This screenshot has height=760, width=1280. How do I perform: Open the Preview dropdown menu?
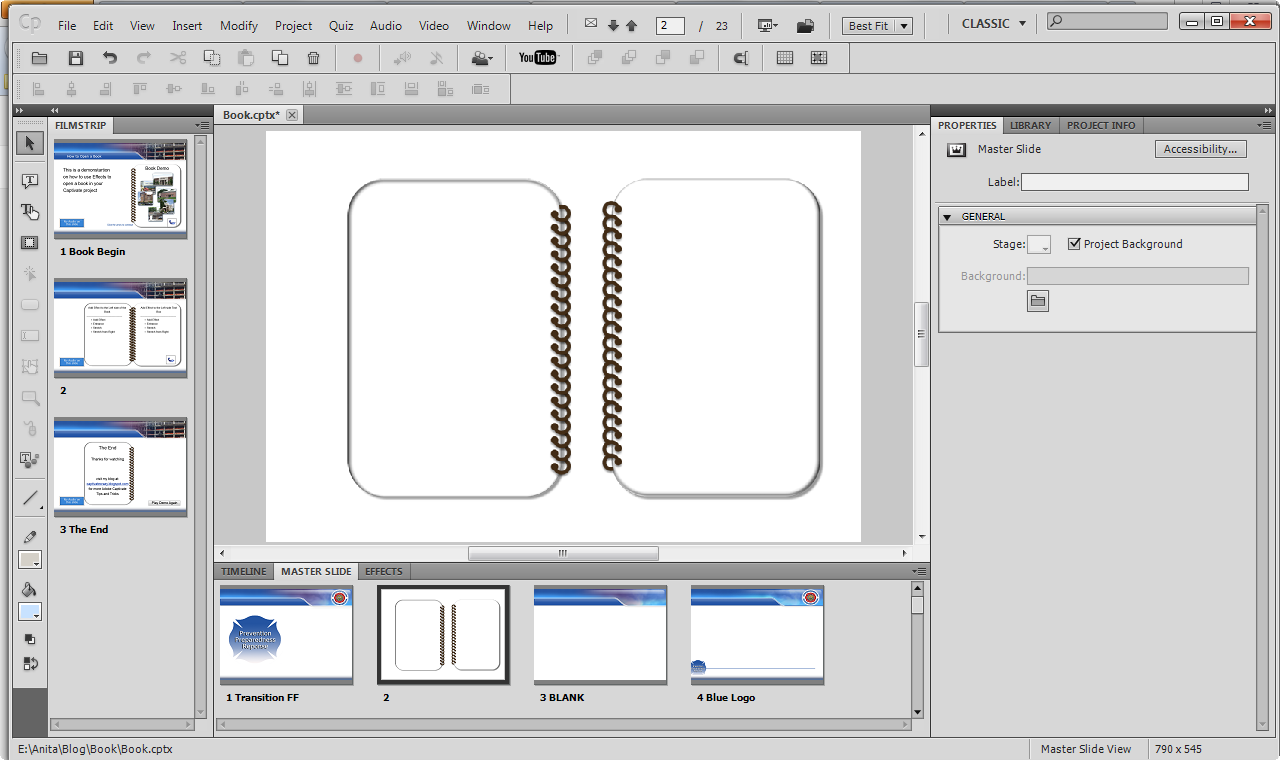point(768,26)
